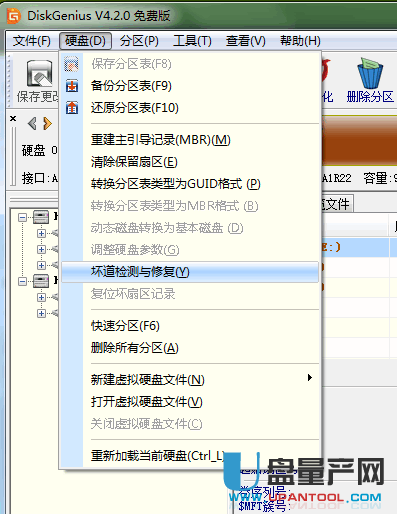Click the disabled 保存分区表(F8) entry
The width and height of the screenshot is (397, 514).
190,64
